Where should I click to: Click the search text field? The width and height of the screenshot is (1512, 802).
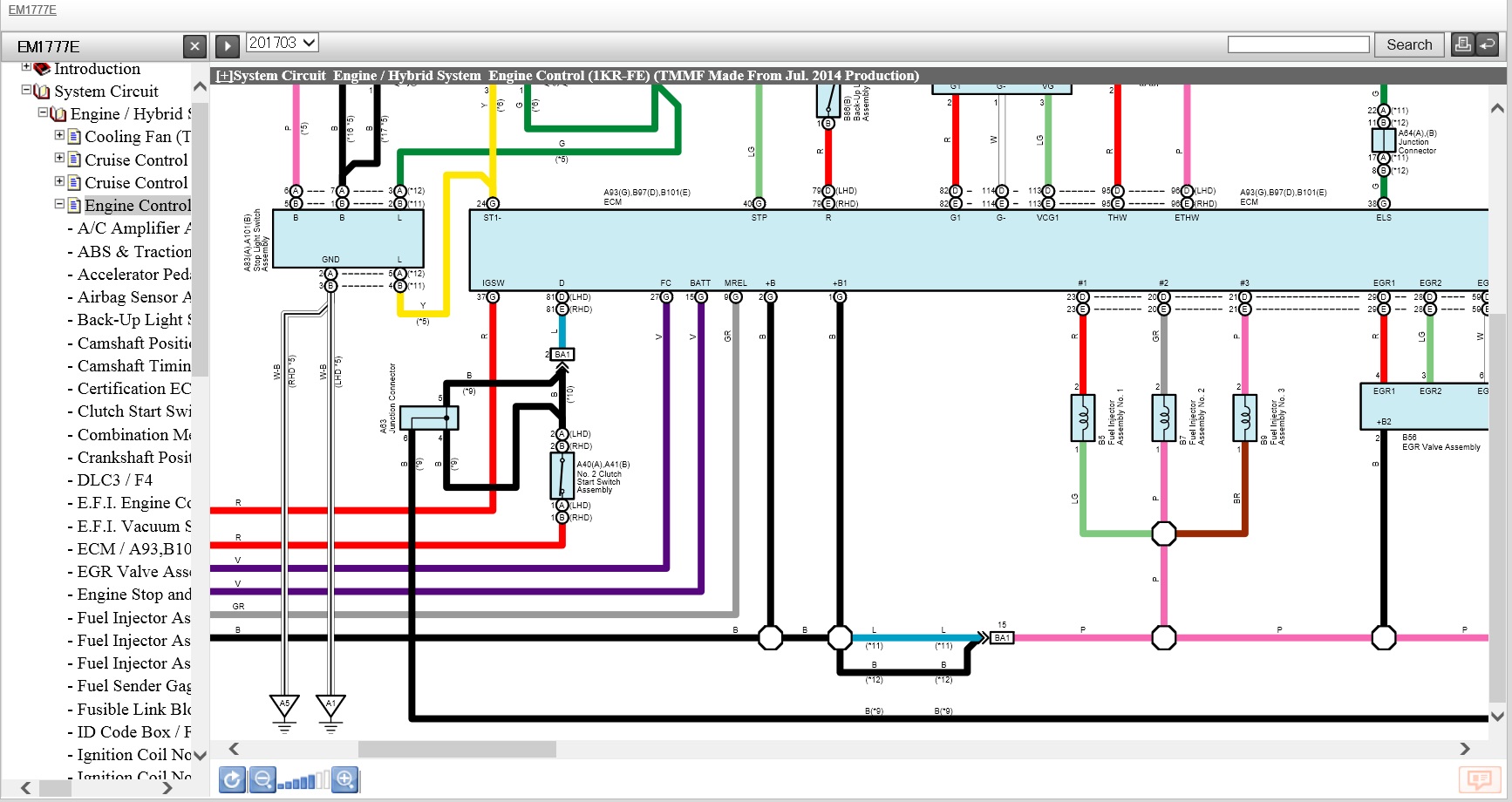click(1298, 44)
